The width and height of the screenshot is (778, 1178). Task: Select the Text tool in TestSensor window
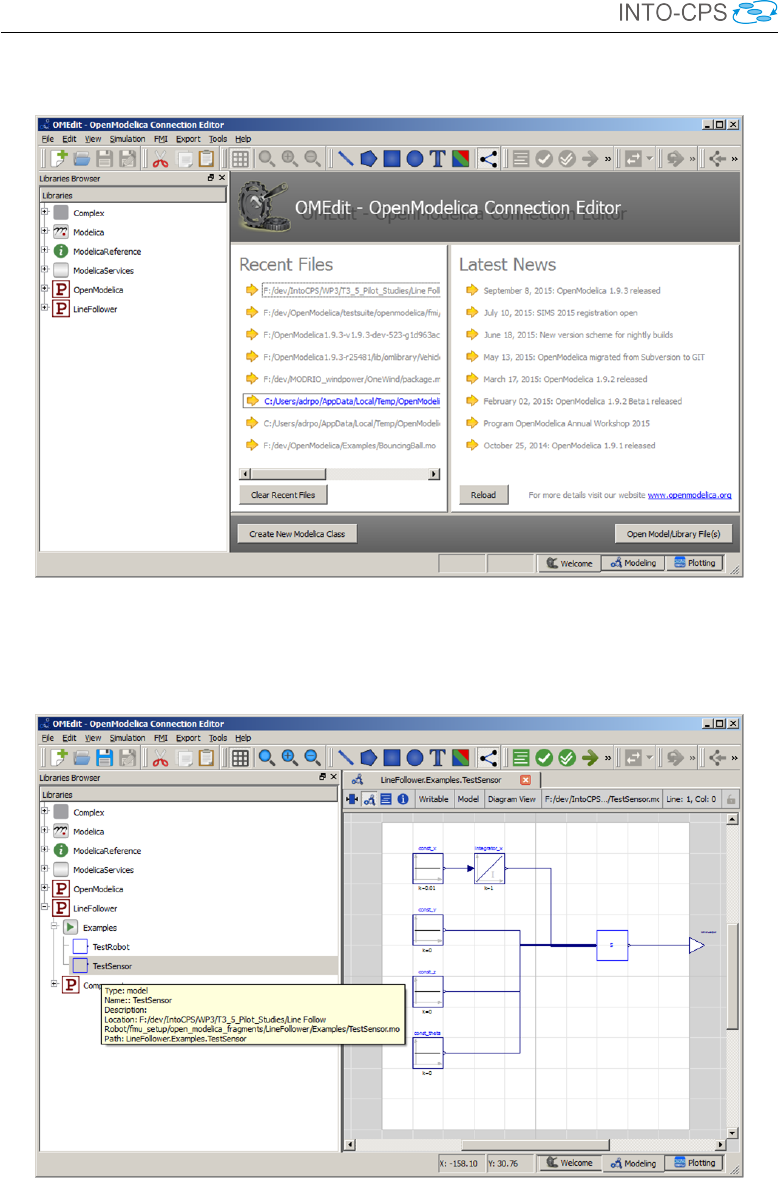tap(438, 758)
